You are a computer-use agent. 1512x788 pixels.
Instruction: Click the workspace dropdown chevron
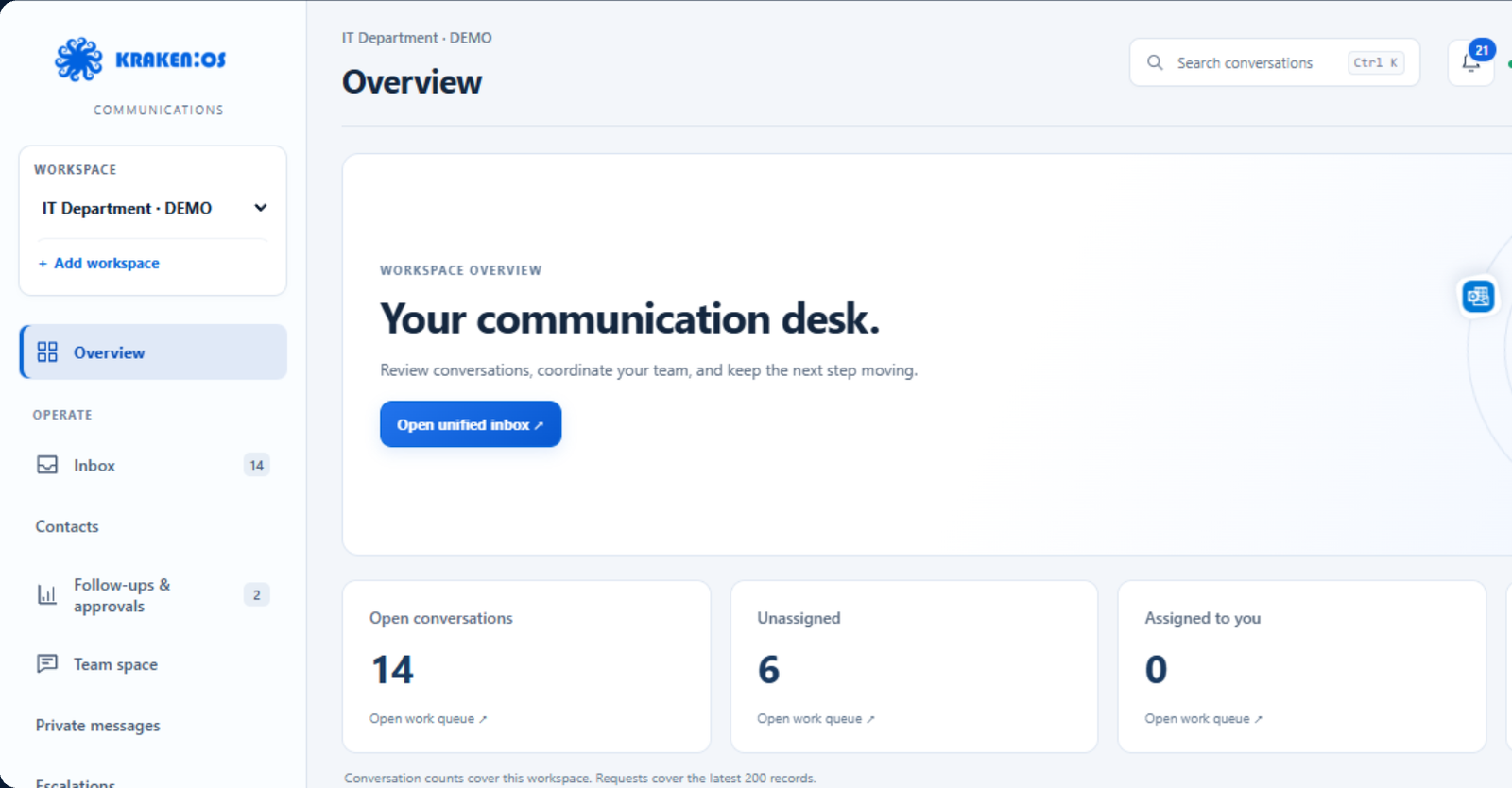click(260, 208)
